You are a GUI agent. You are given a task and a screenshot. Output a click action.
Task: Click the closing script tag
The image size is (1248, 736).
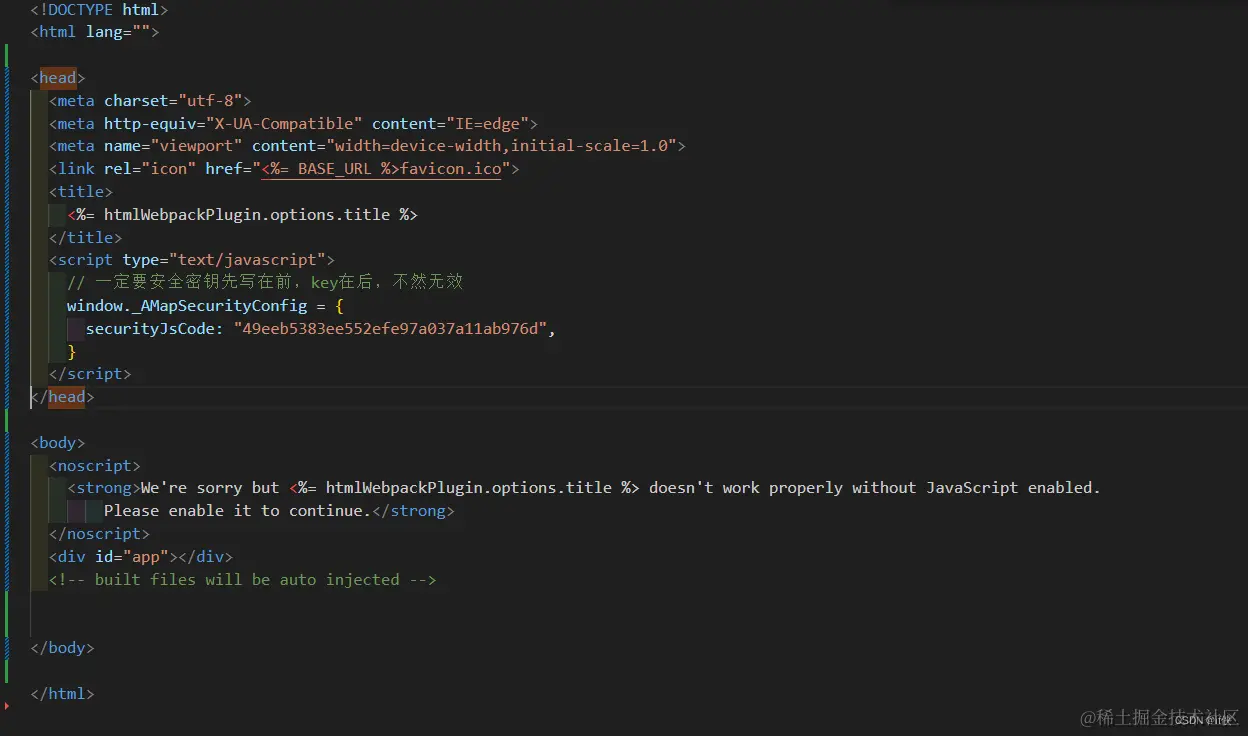pos(90,374)
